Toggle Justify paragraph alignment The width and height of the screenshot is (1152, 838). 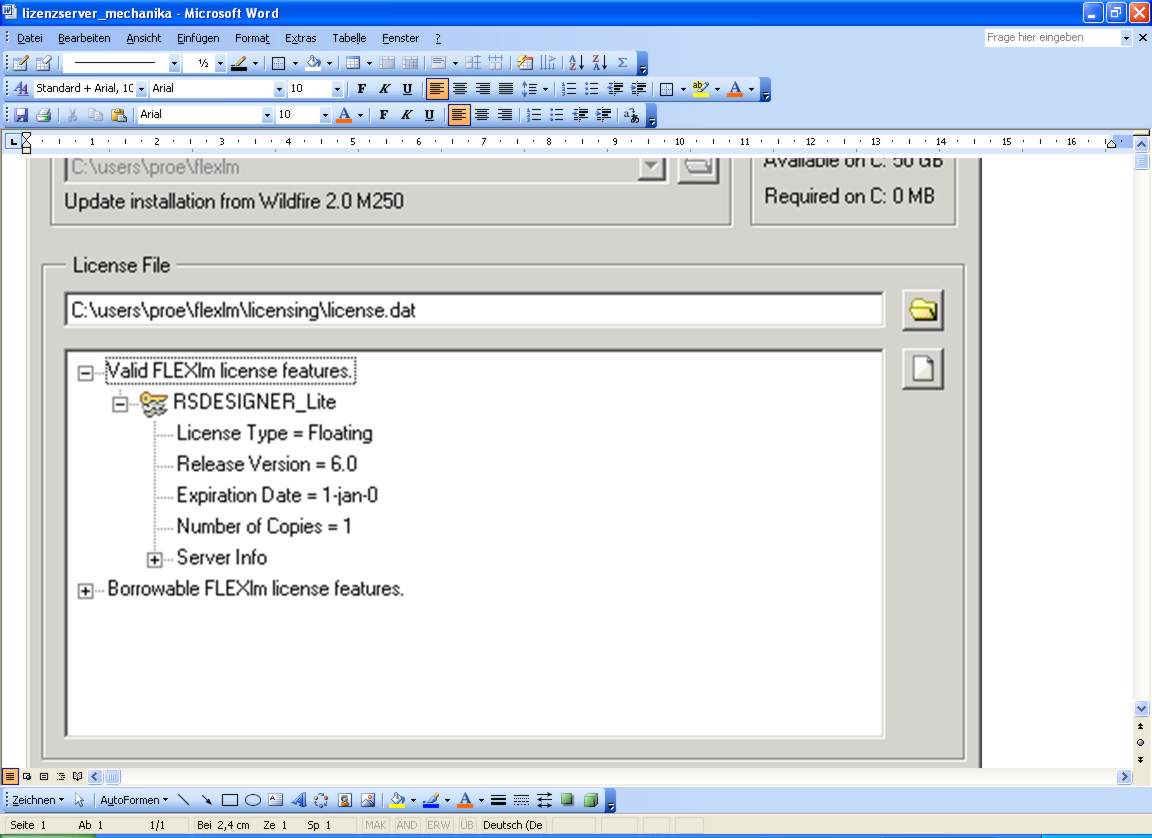[x=505, y=89]
